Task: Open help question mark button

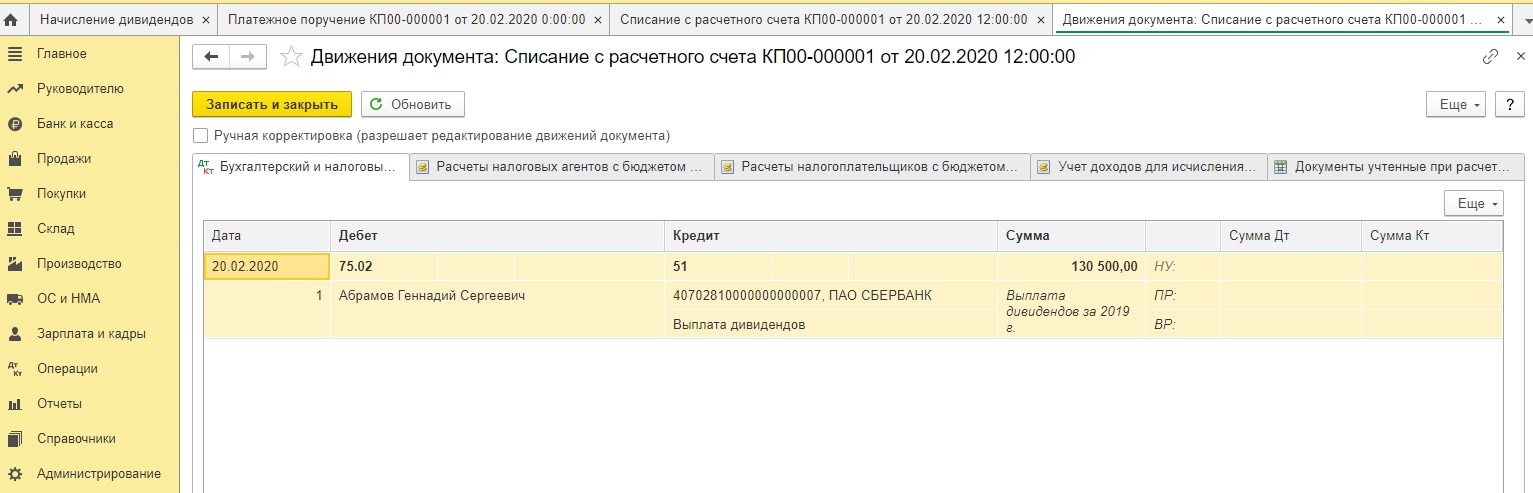Action: tap(1509, 104)
